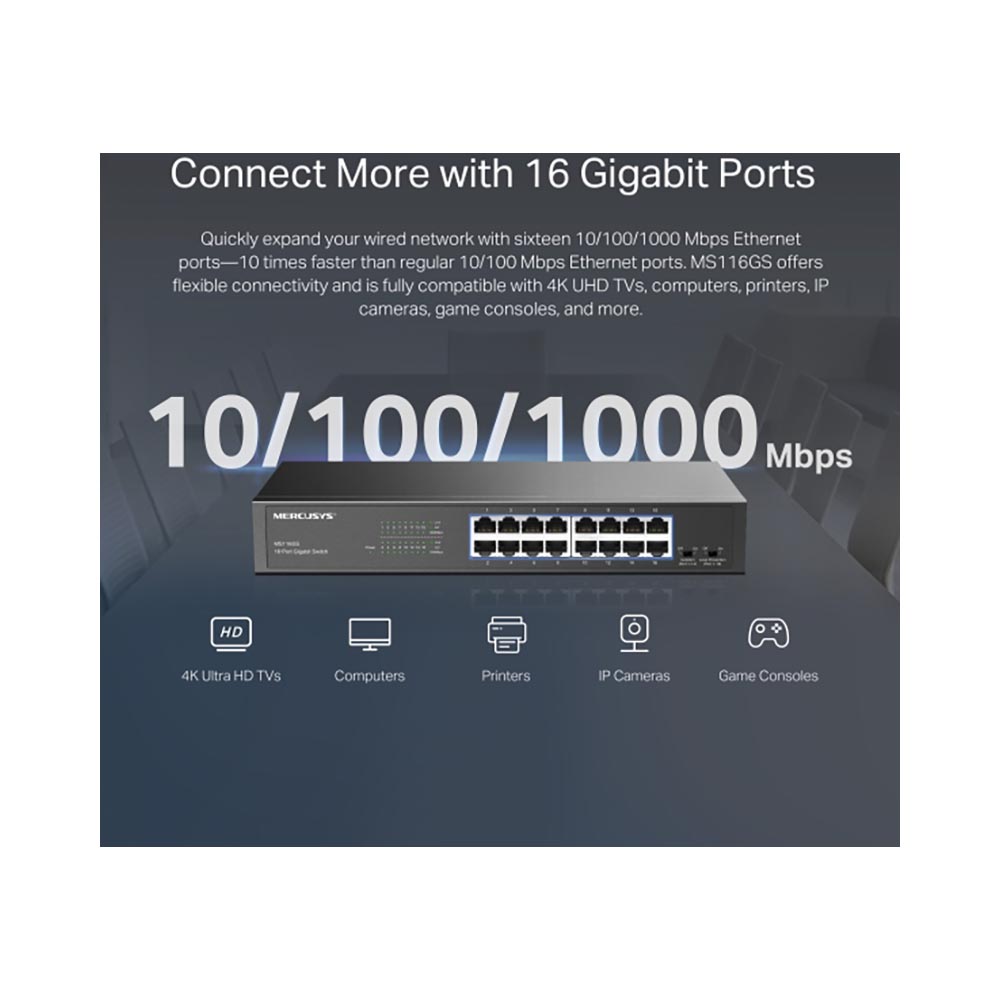Click the "Mbps" unit text
Image resolution: width=1000 pixels, height=1000 pixels.
click(x=809, y=455)
